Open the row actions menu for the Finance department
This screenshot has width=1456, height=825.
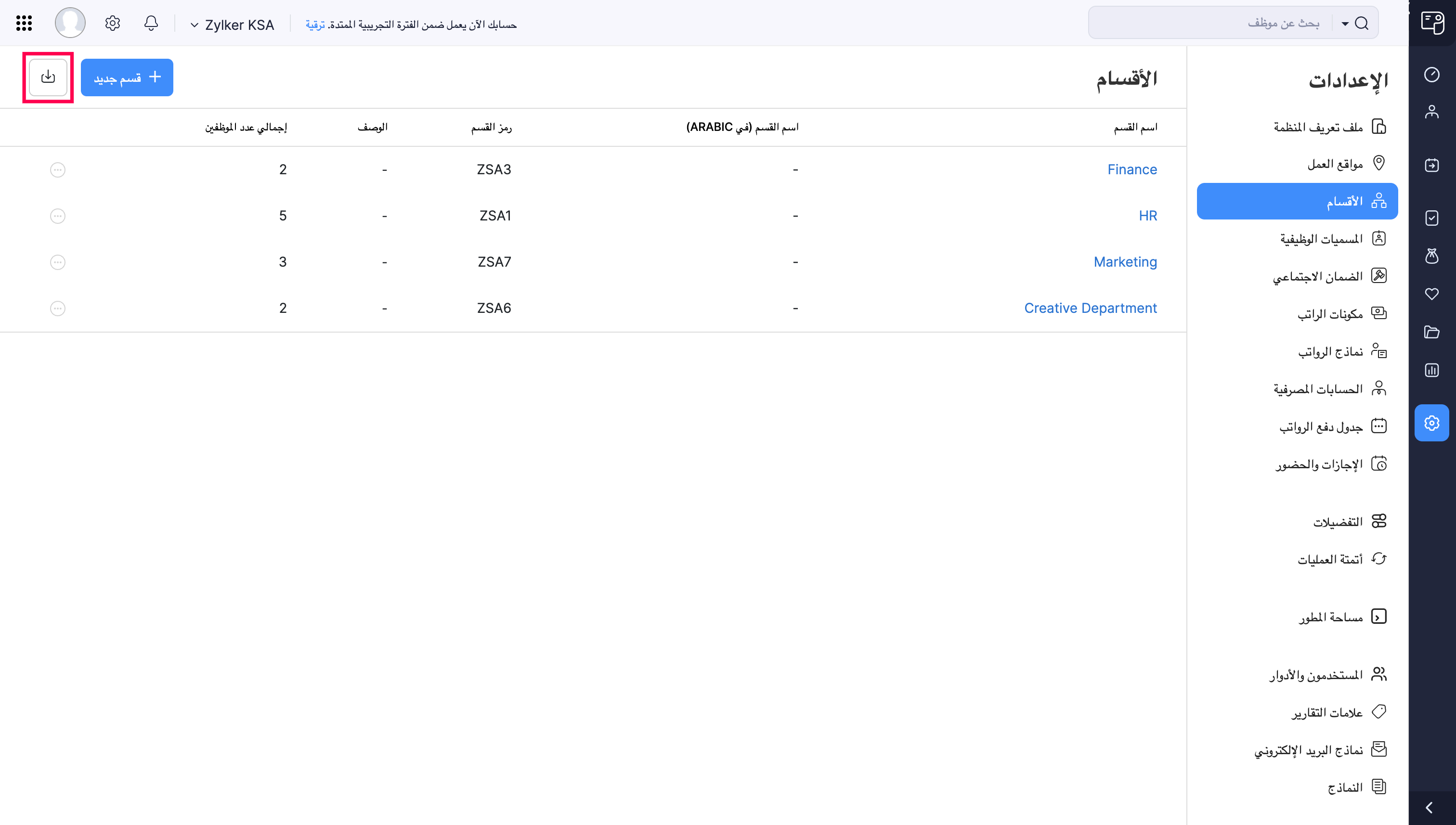57,169
